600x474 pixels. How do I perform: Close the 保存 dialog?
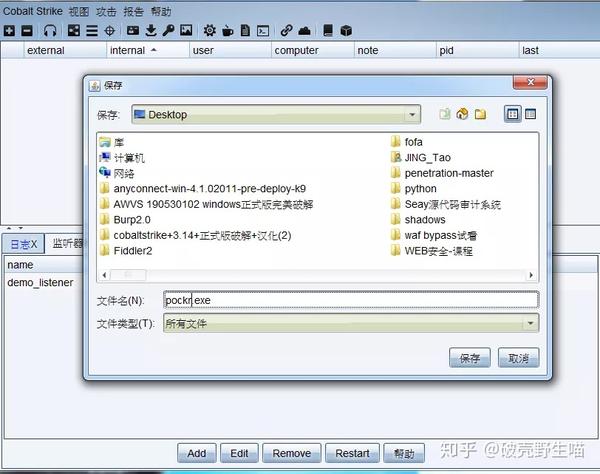pos(530,82)
